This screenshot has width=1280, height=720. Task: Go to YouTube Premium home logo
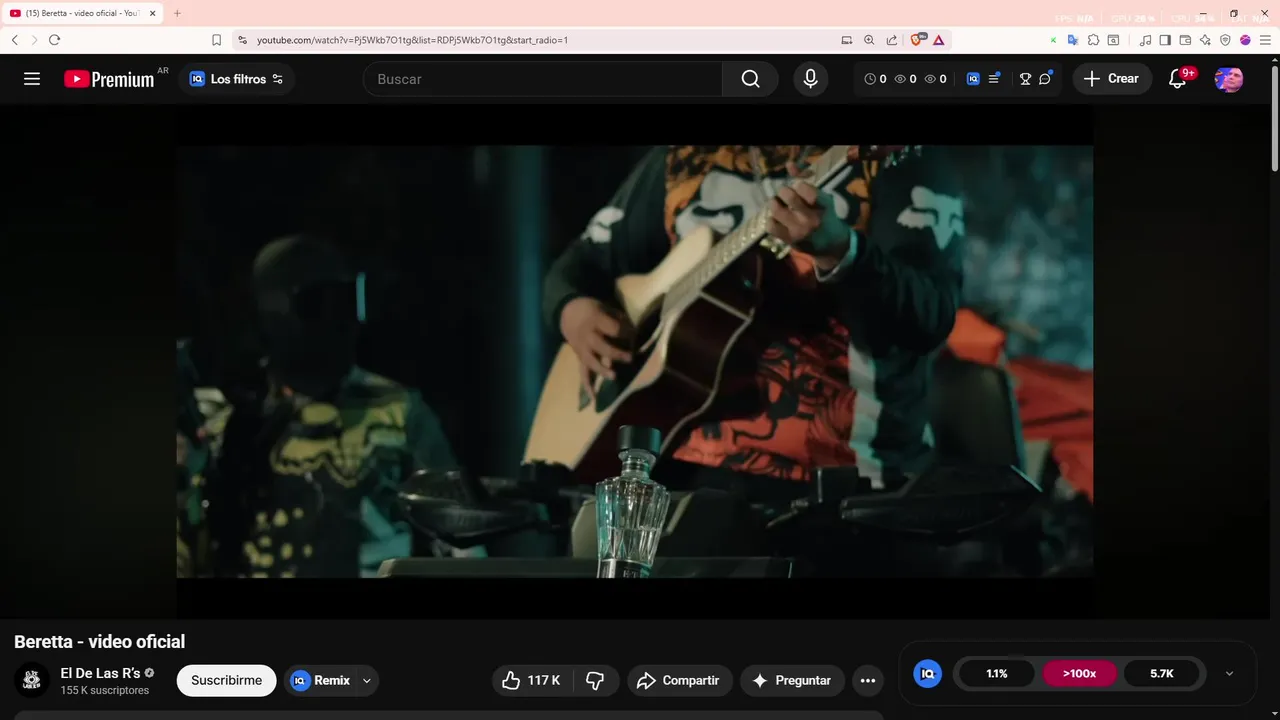pyautogui.click(x=109, y=79)
